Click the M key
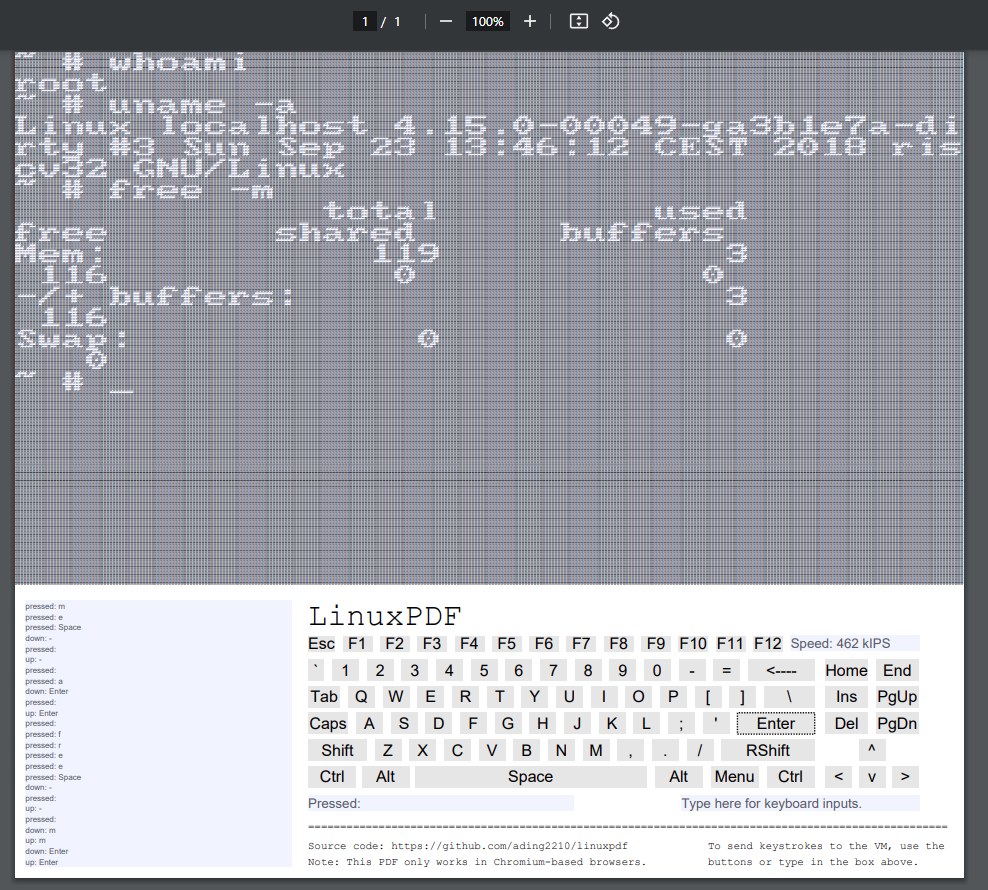Screen dimensions: 988x890 pyautogui.click(x=595, y=750)
